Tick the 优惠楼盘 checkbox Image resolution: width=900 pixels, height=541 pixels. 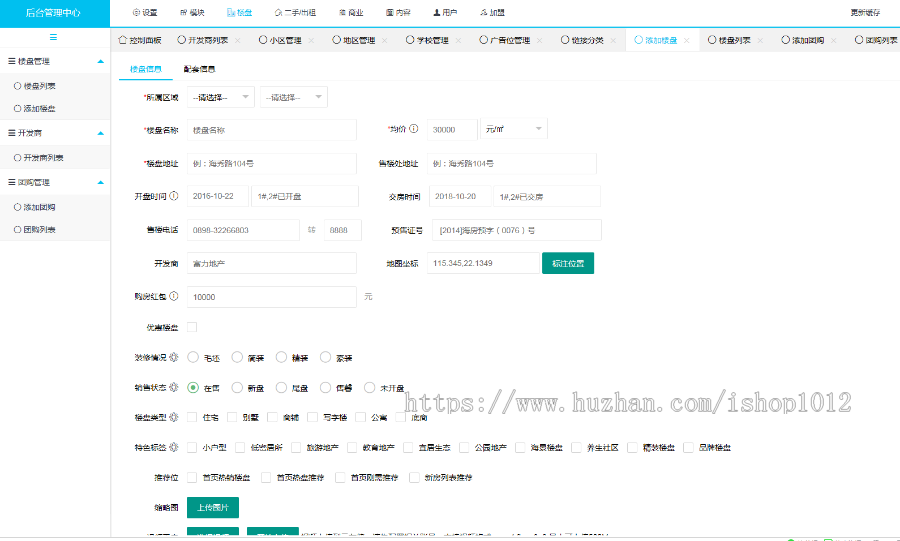192,327
